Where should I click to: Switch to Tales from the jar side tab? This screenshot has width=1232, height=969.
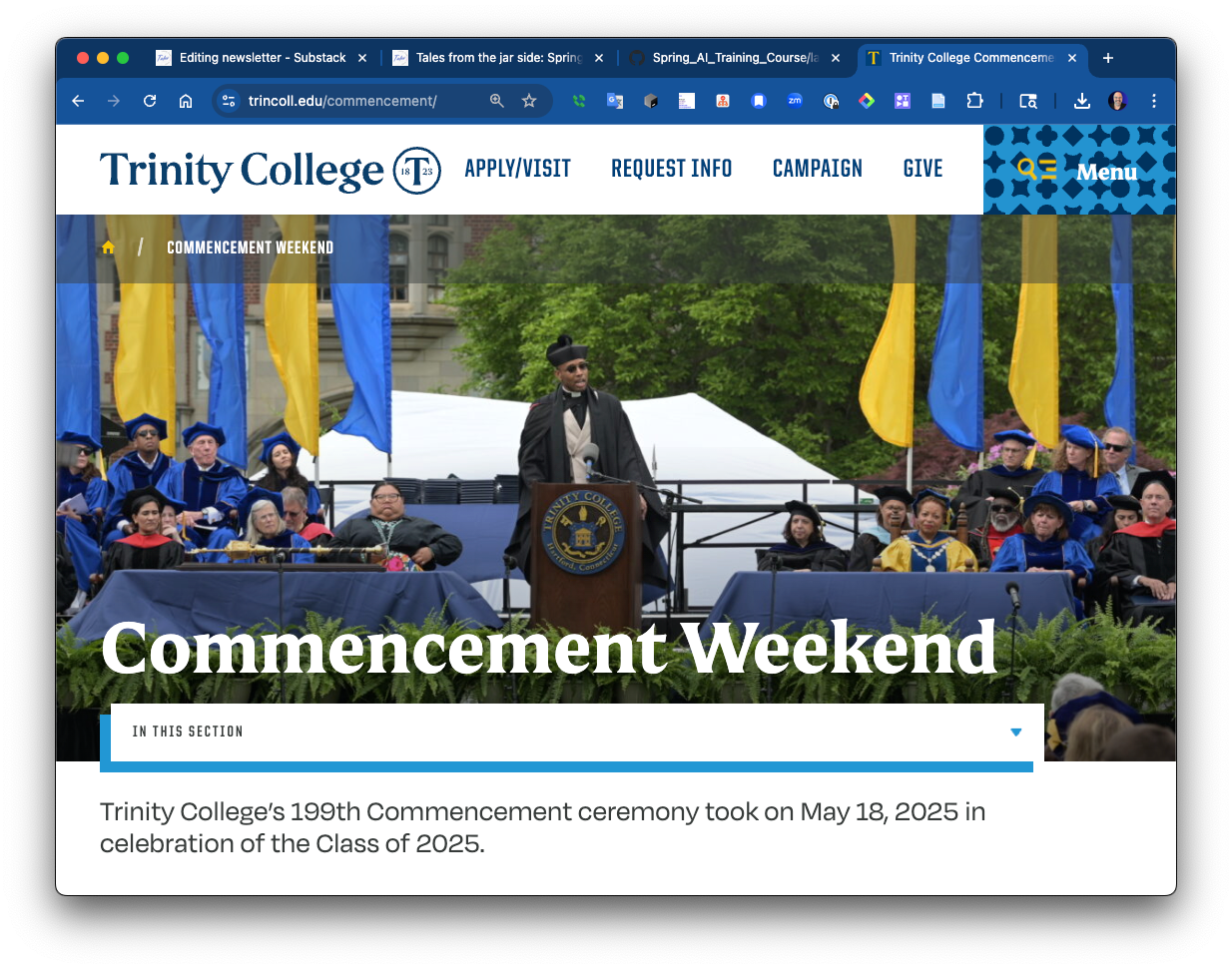[x=497, y=58]
